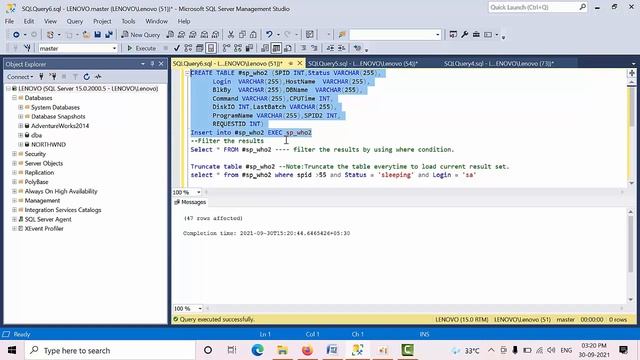The image size is (640, 360).
Task: Click the Undo arrow icon
Action: click(x=269, y=35)
